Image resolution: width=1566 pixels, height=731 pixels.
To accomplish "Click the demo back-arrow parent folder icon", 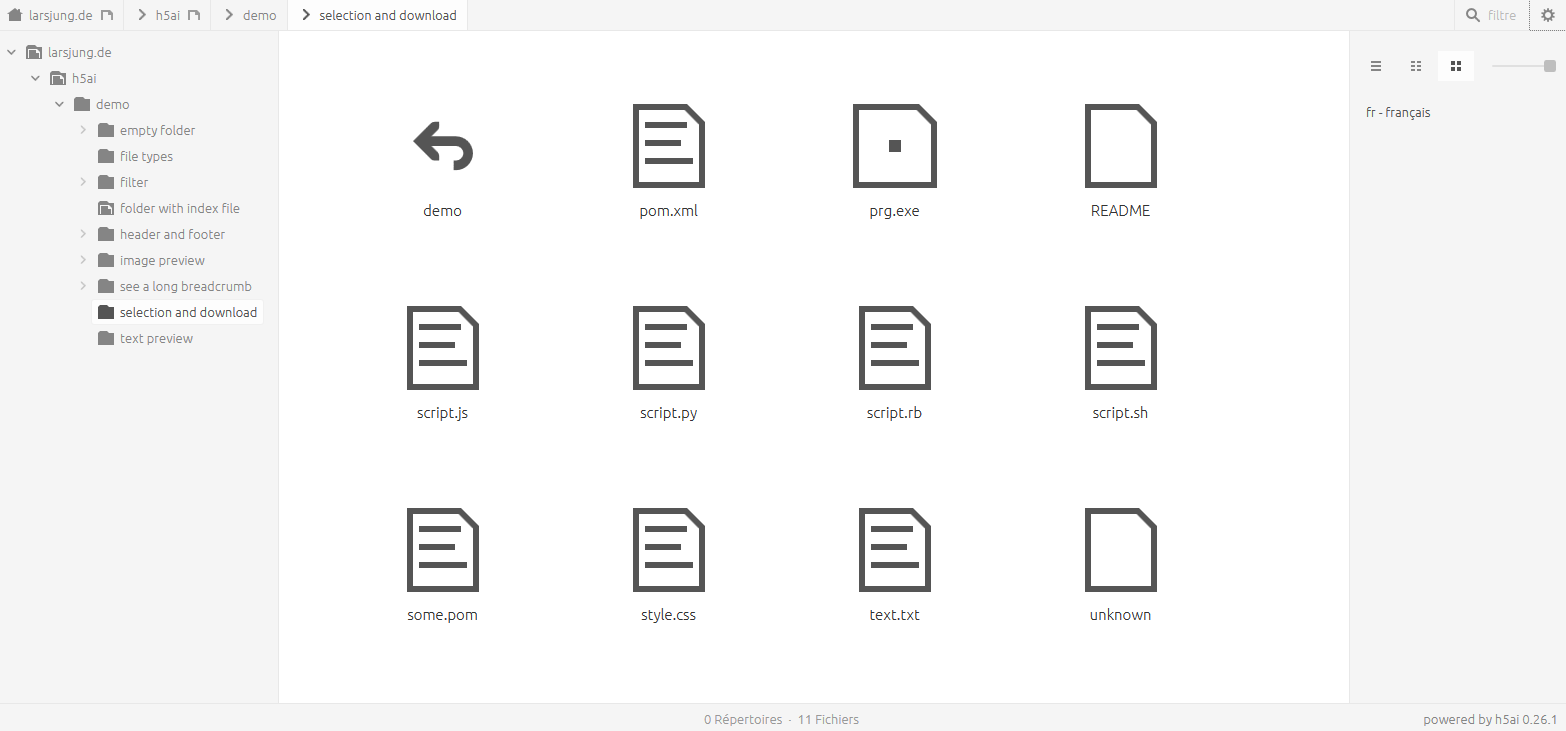I will (x=443, y=146).
